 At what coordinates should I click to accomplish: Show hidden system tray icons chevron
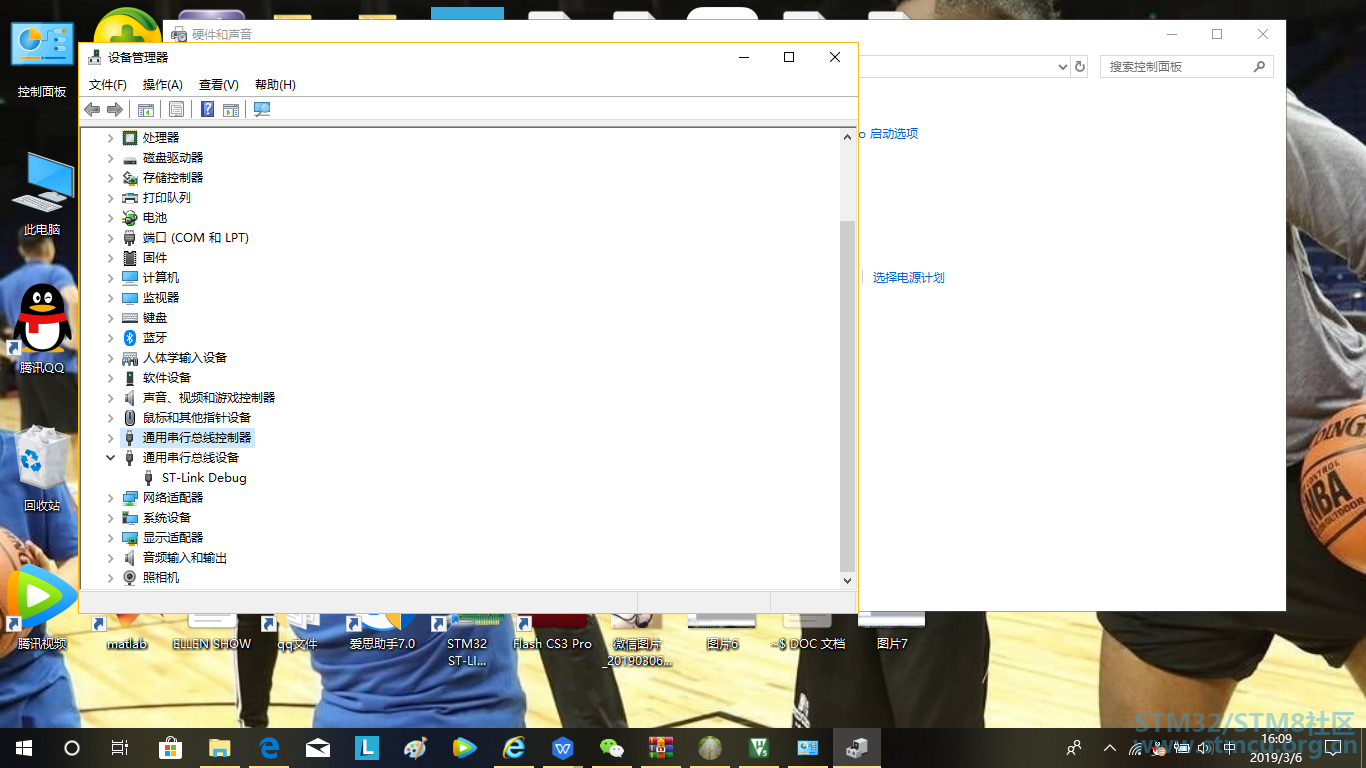(x=1110, y=747)
